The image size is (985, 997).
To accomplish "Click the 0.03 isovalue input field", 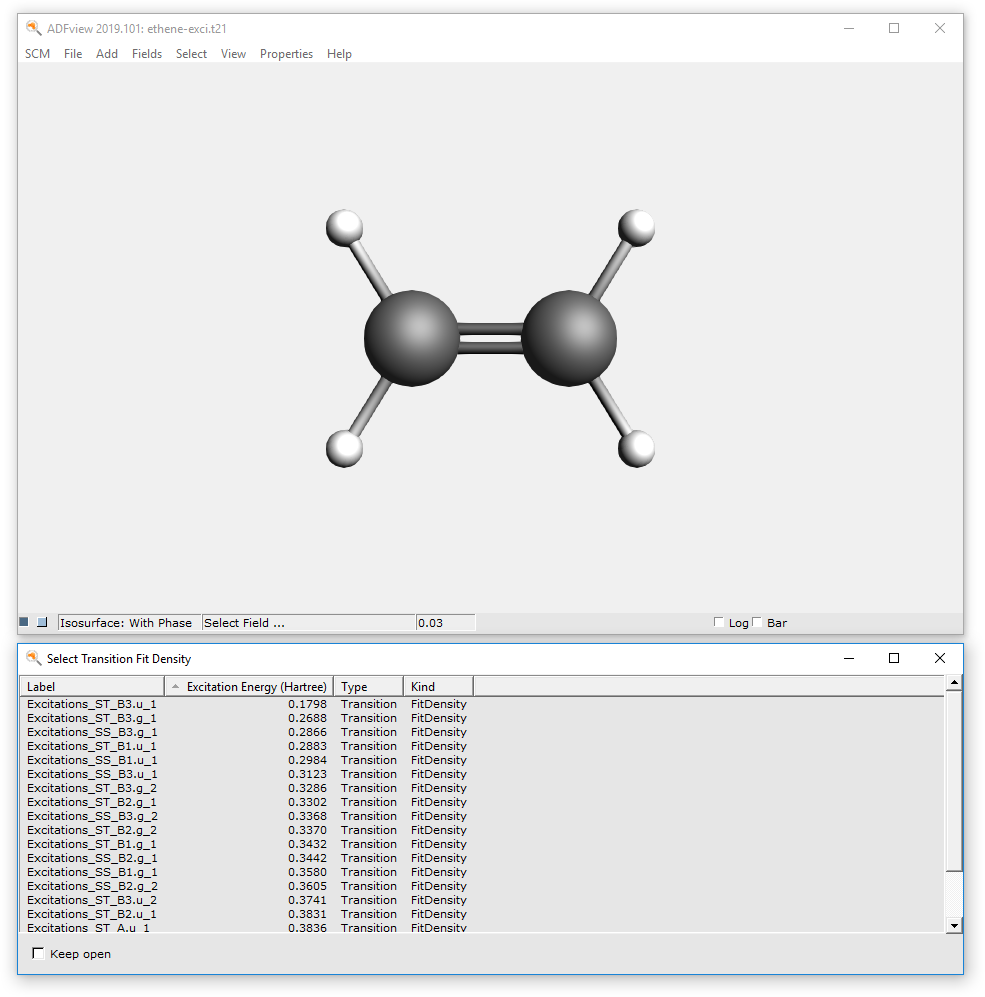I will [x=445, y=622].
